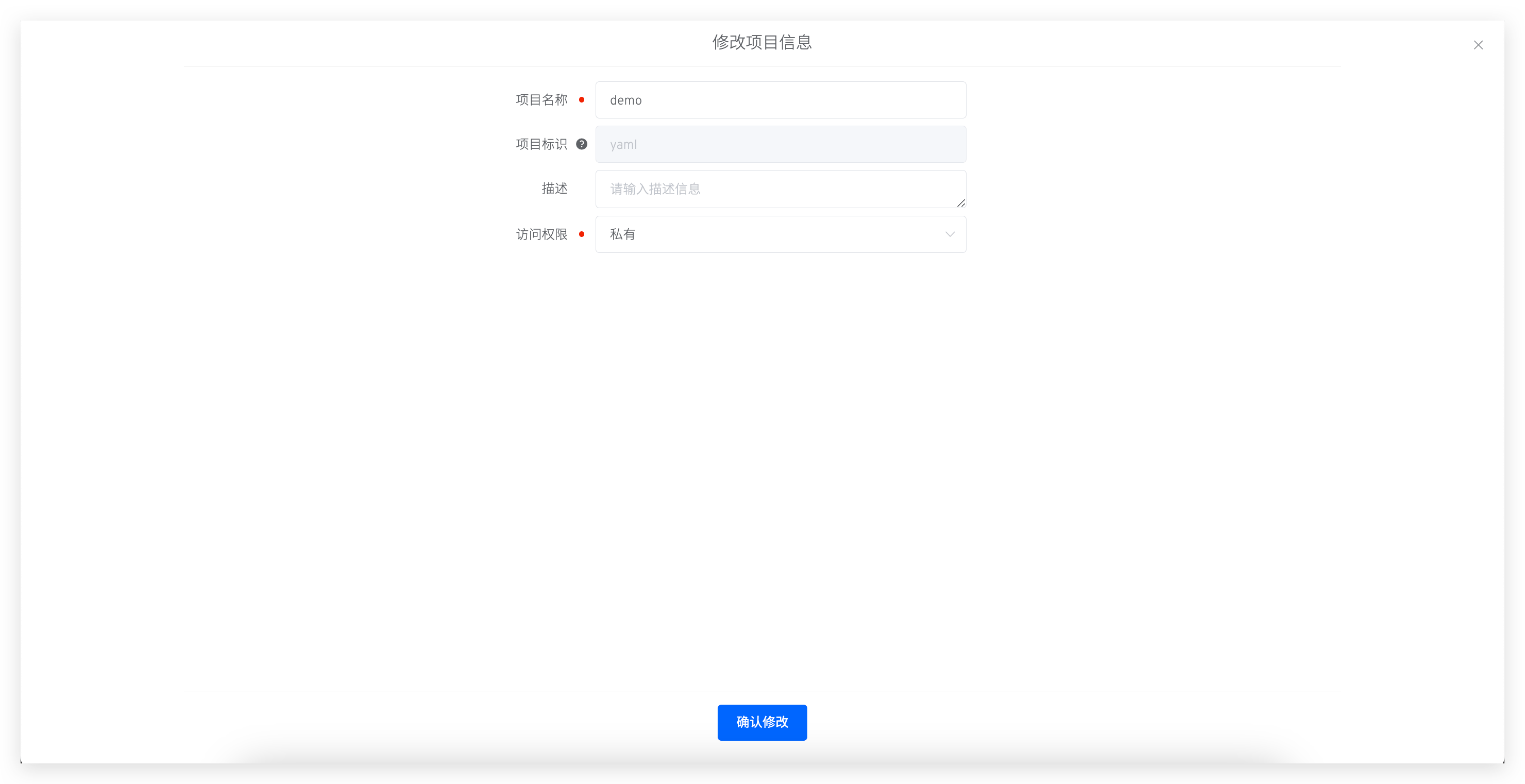Viewport: 1525px width, 784px height.
Task: Click the disabled 项目标识 field showing yaml
Action: coord(780,144)
